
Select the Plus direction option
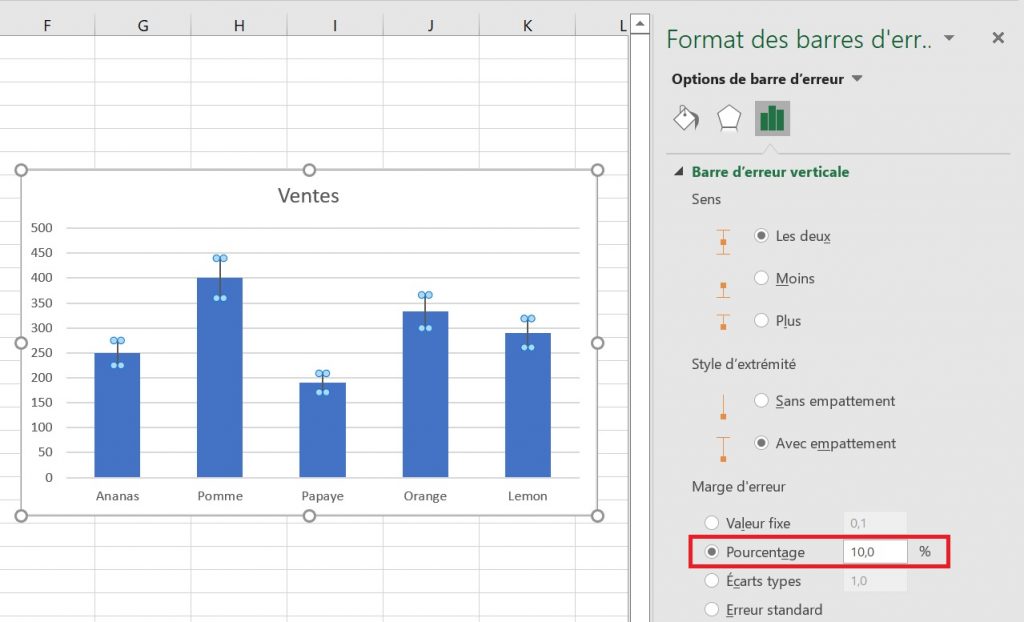[761, 321]
